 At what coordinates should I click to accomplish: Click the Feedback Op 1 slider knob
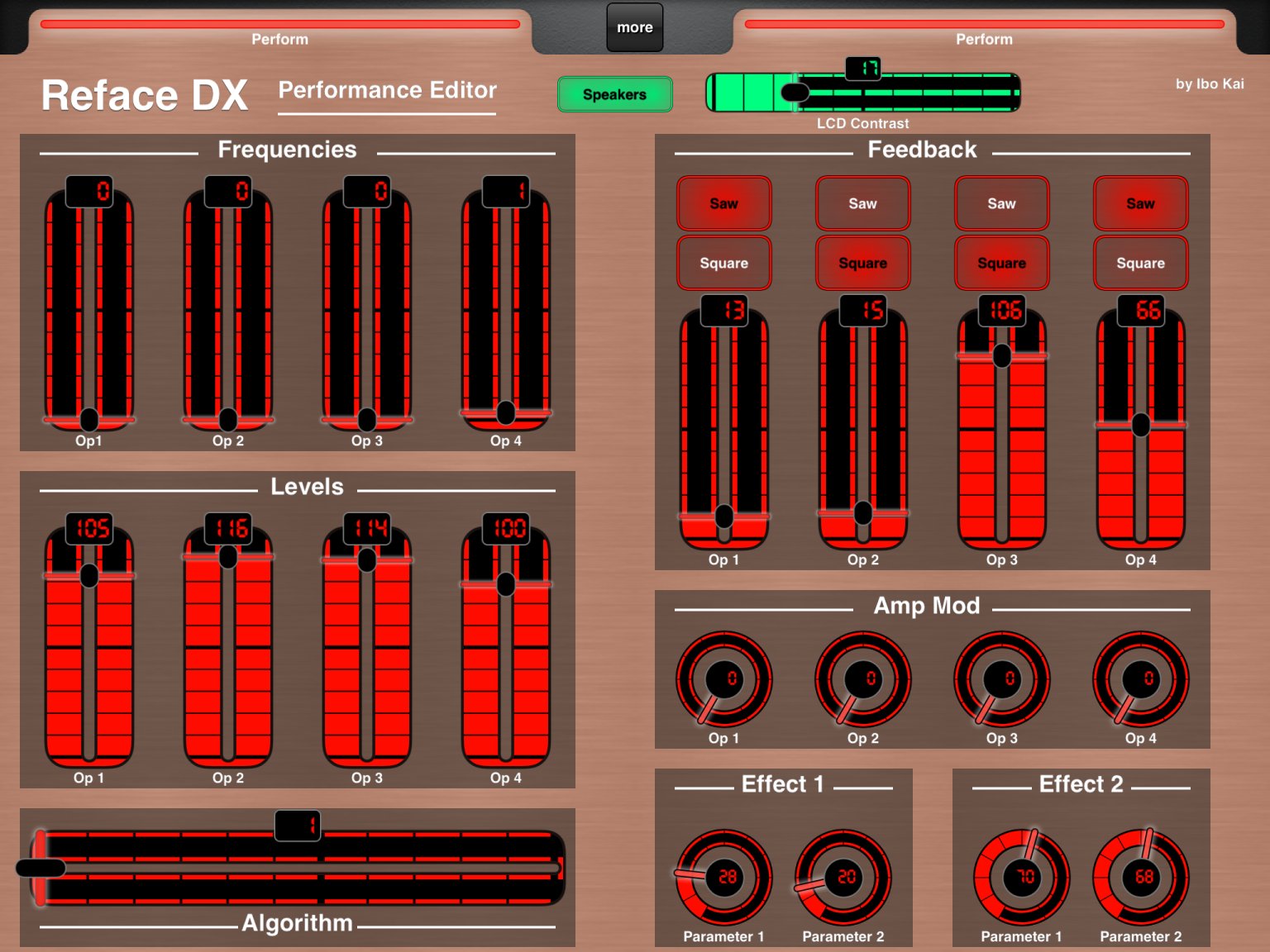coord(724,516)
